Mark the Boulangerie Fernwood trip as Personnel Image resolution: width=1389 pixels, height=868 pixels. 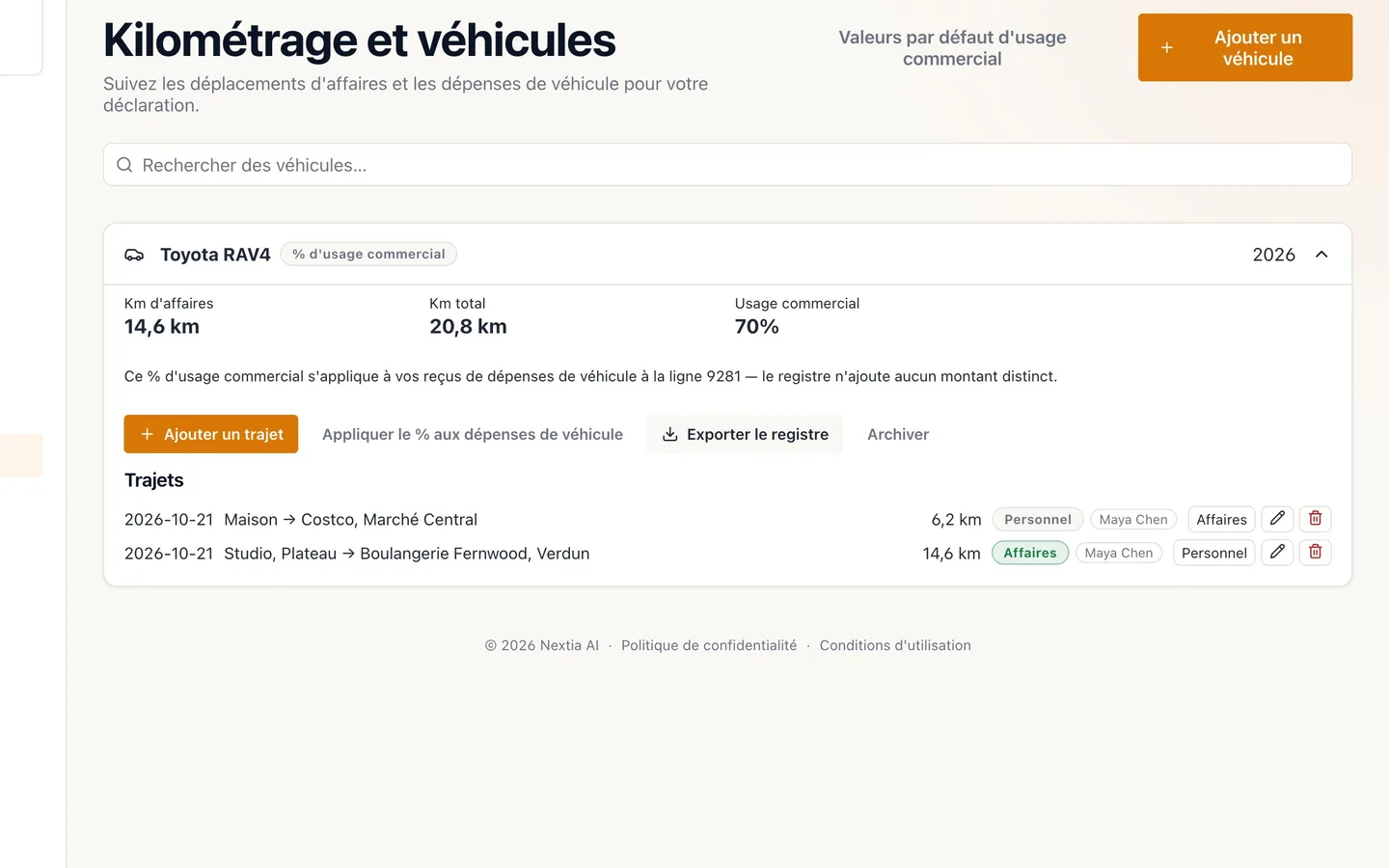(1213, 553)
